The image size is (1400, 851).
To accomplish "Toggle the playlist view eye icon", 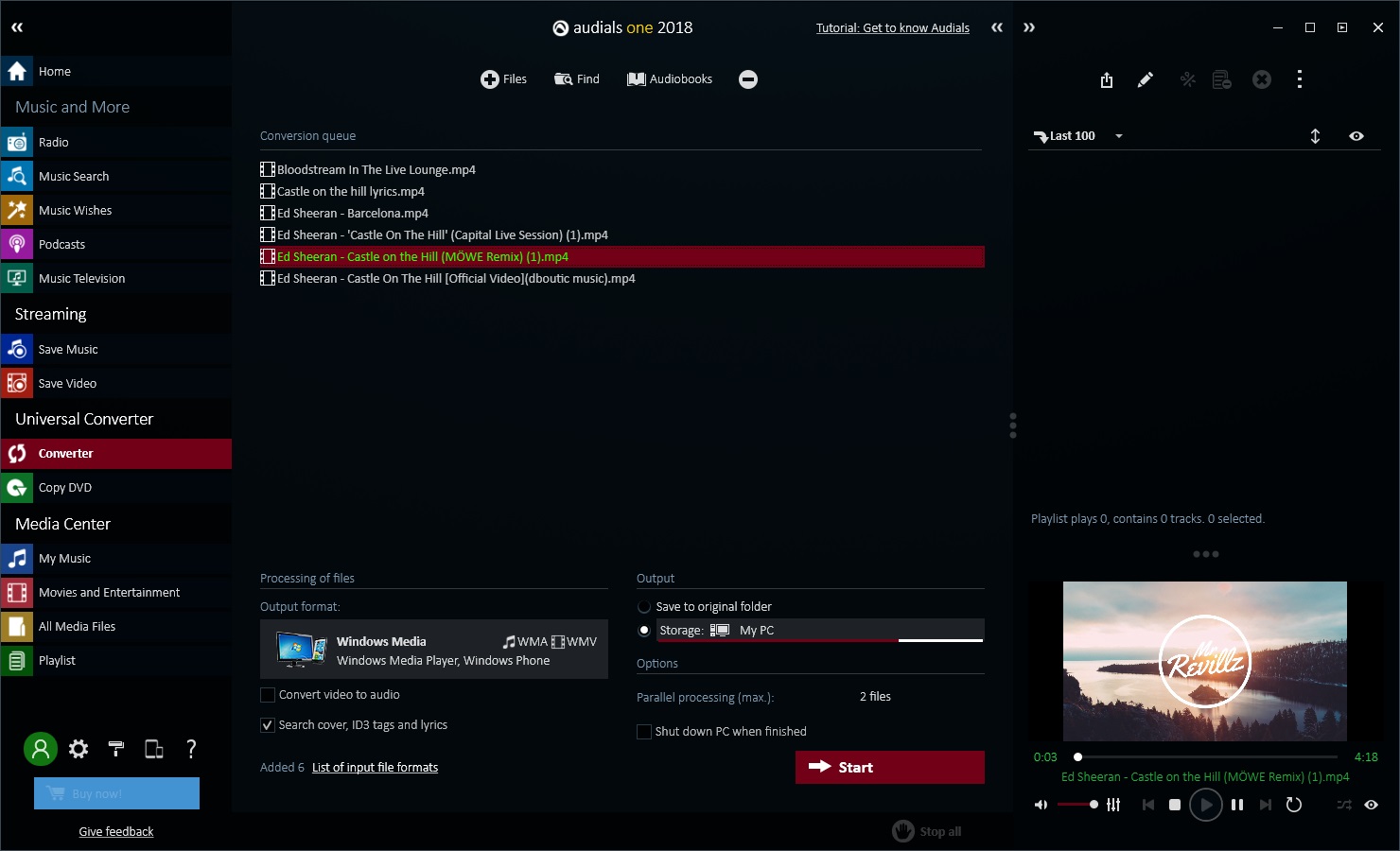I will pos(1356,136).
